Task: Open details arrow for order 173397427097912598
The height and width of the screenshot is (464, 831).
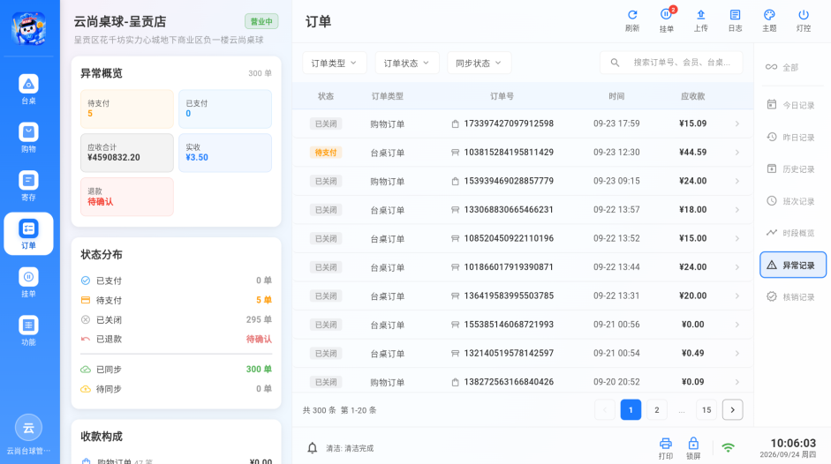Action: click(737, 123)
